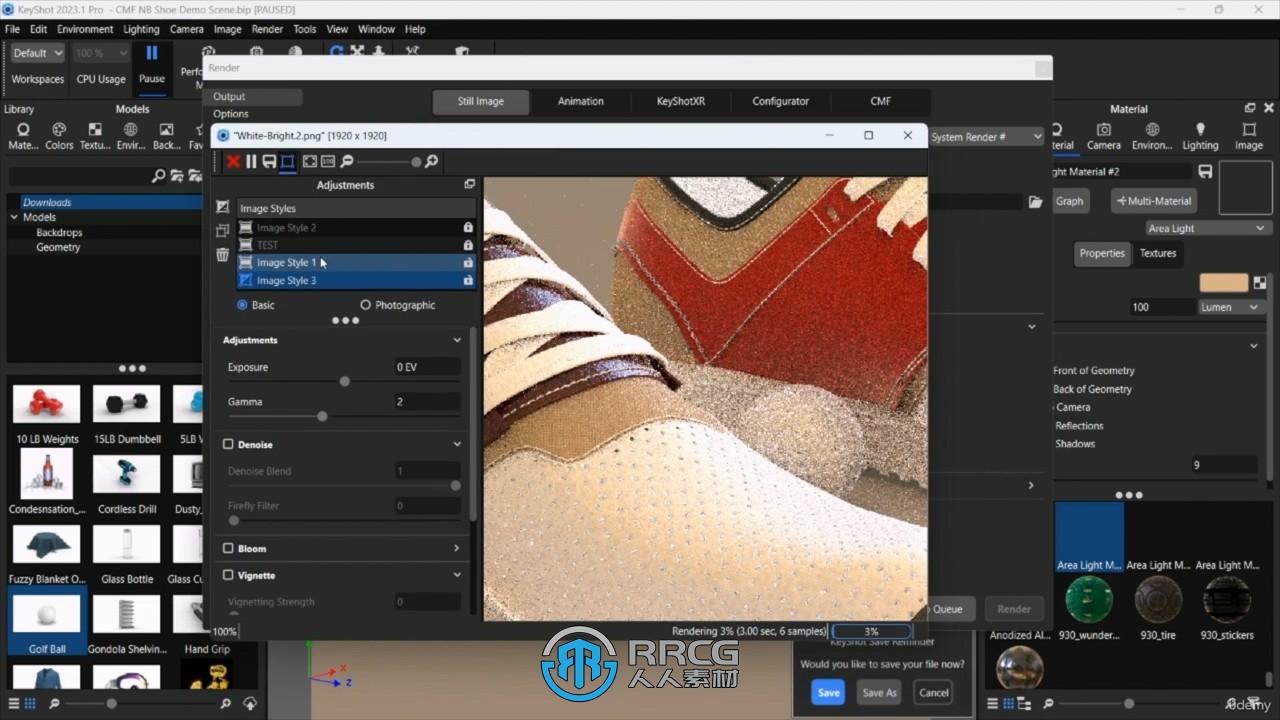Toggle the lock on Image Style 1
The width and height of the screenshot is (1280, 720).
[x=467, y=263]
